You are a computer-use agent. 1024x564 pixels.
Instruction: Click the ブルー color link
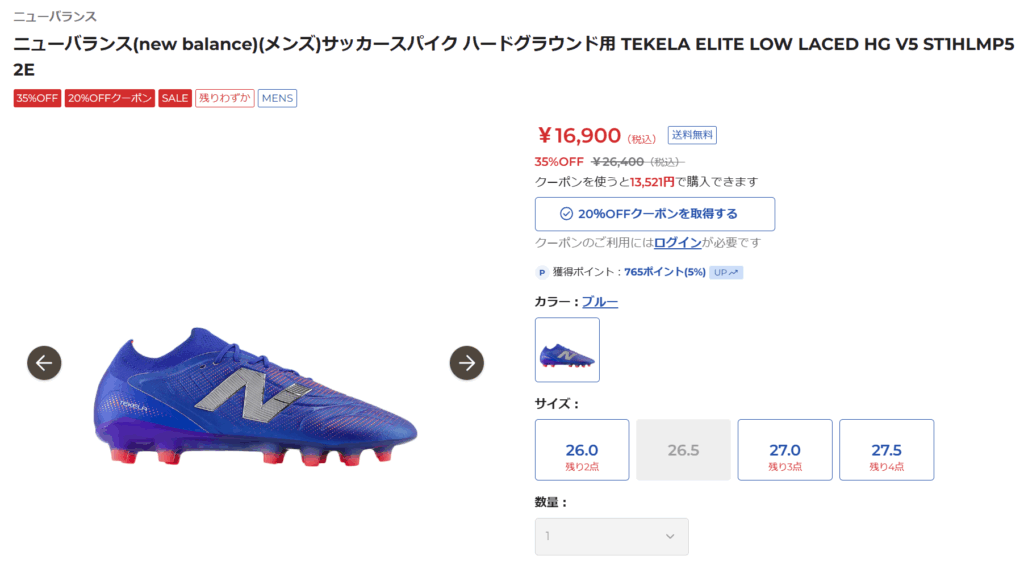coord(600,302)
